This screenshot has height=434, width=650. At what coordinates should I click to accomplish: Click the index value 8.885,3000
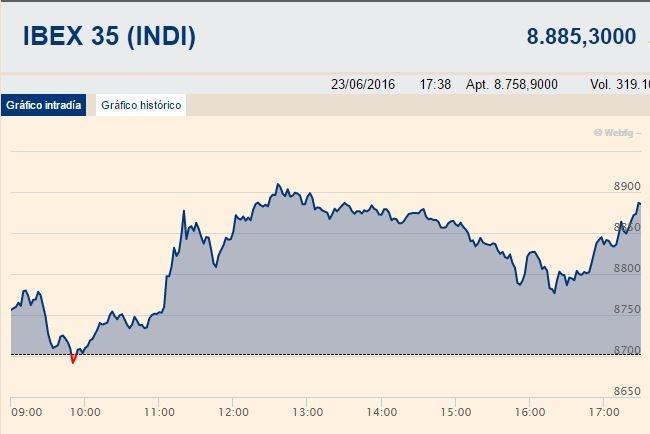[581, 36]
